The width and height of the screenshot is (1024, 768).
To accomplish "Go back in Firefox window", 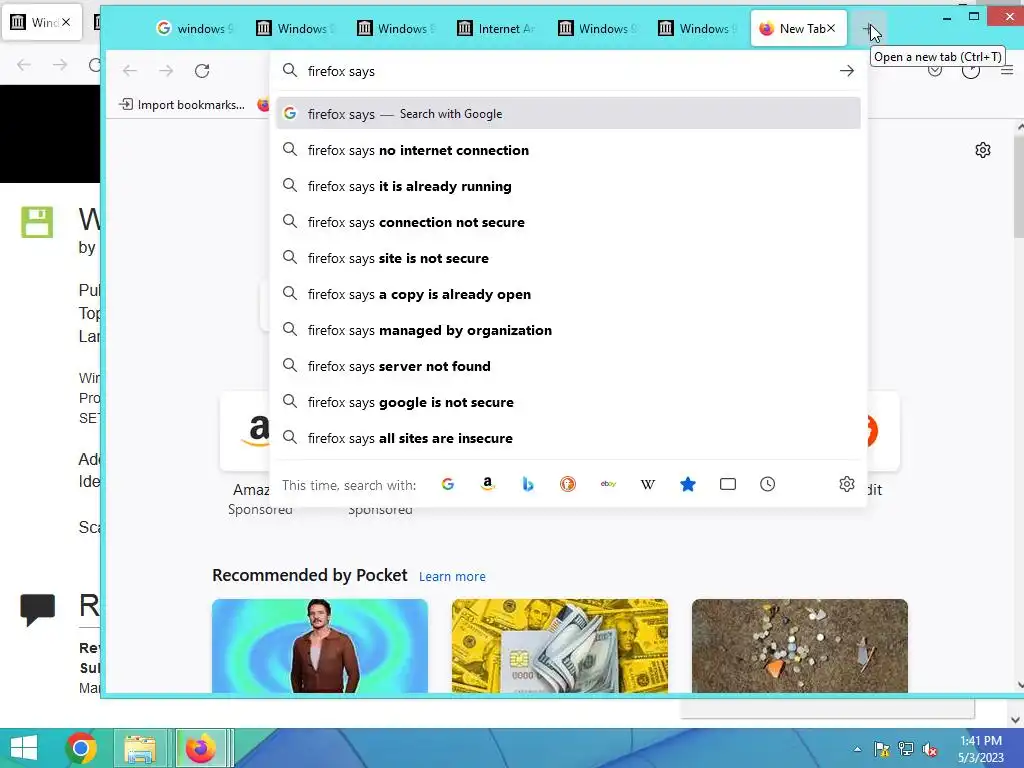I will pos(130,71).
